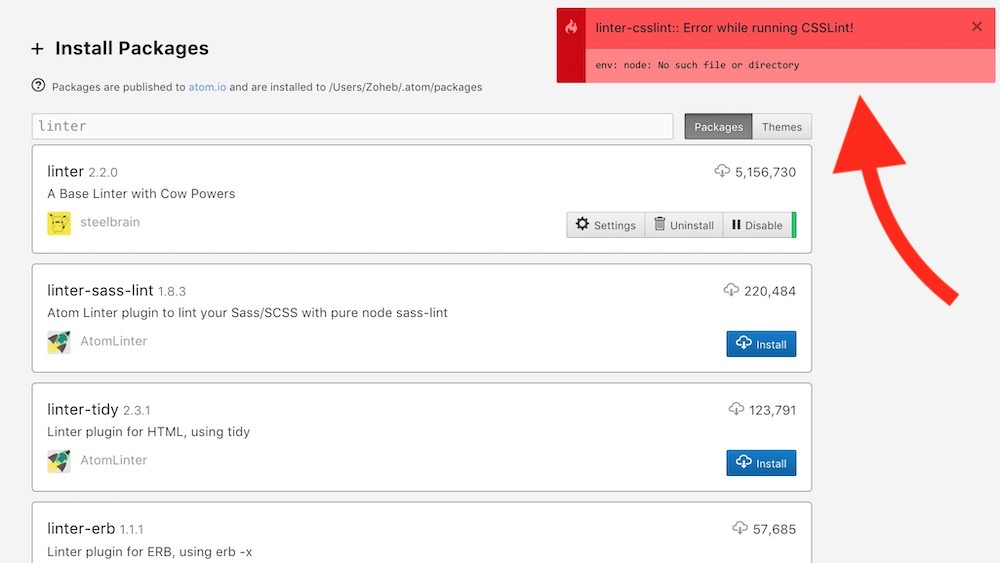The height and width of the screenshot is (563, 1000).
Task: Click the help question mark icon
Action: (x=39, y=86)
